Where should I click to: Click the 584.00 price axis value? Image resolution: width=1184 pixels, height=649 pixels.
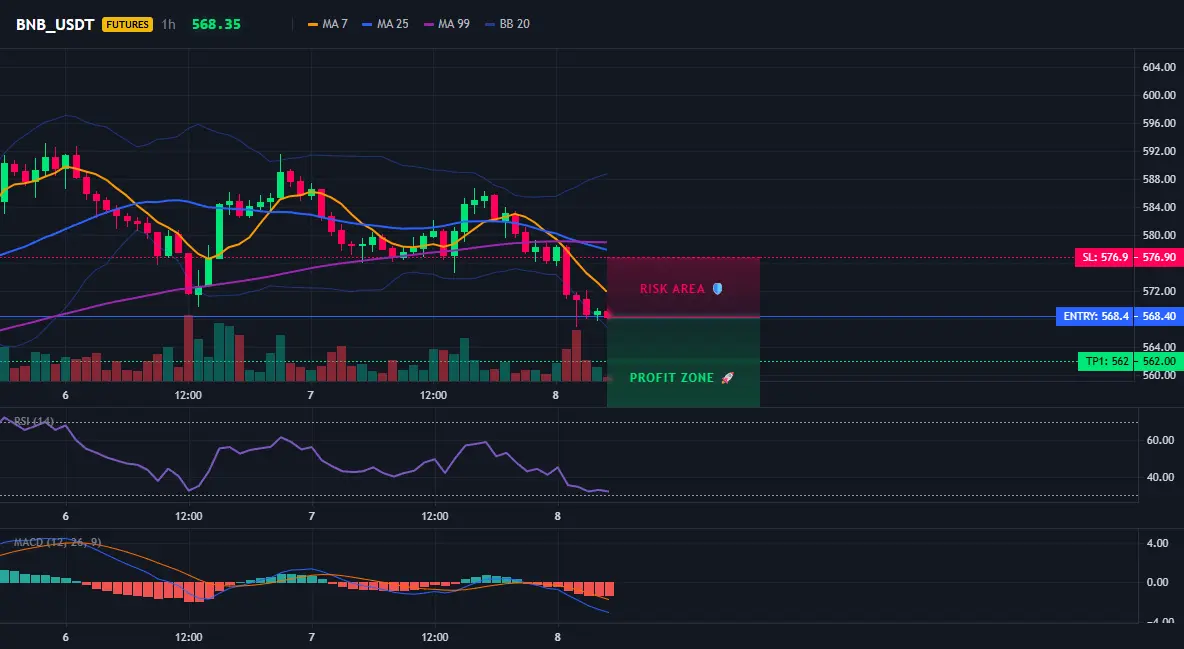[x=1159, y=207]
